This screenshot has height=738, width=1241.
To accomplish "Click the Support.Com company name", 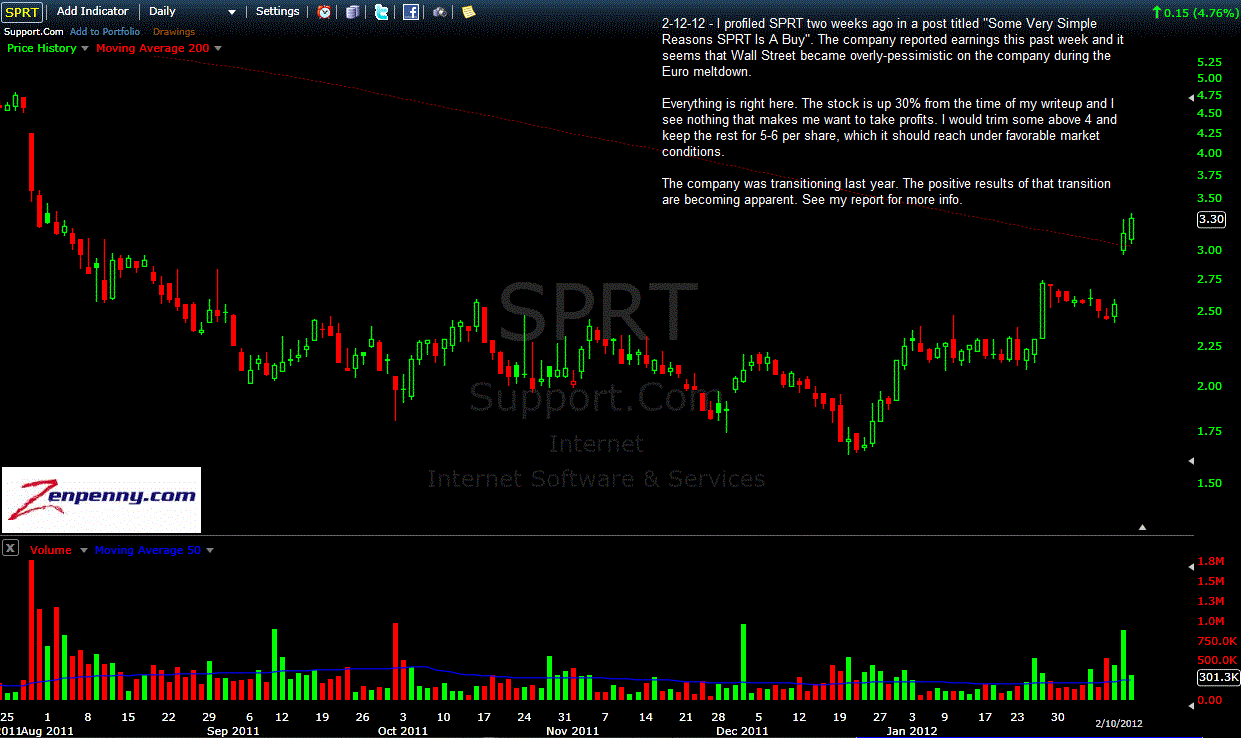I will 33,32.
